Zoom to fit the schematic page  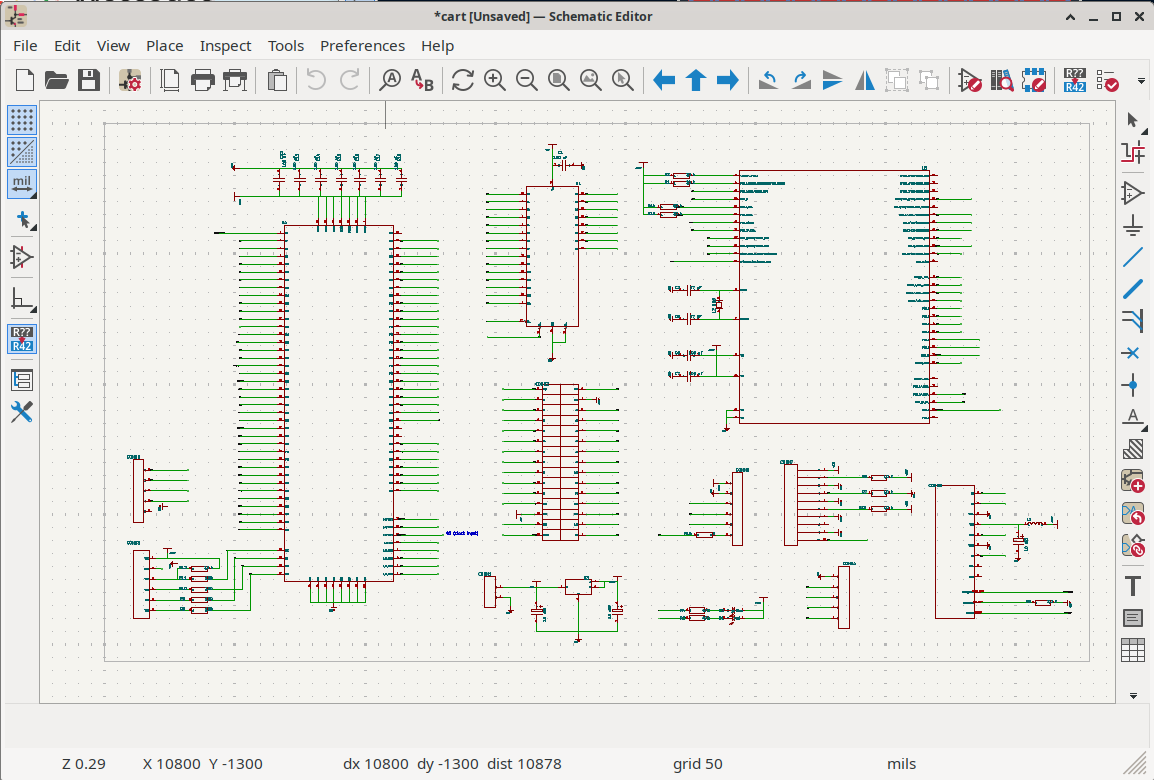coord(558,80)
